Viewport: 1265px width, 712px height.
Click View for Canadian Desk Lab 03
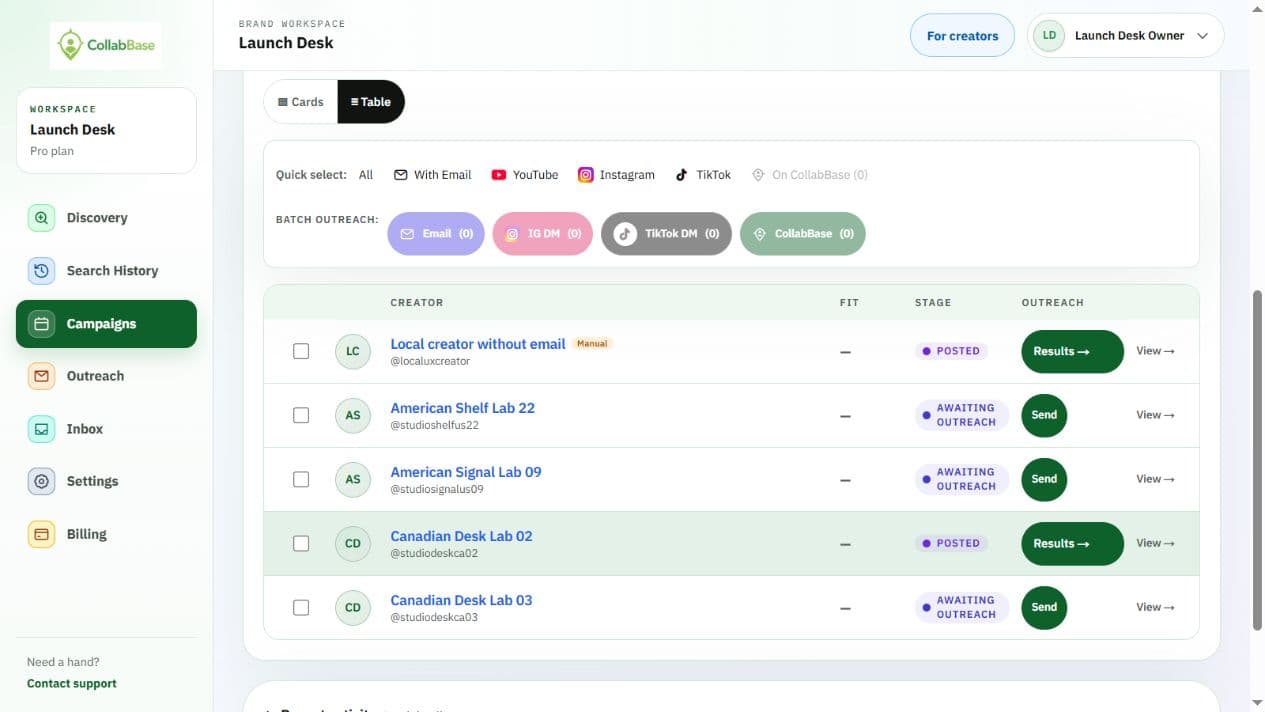point(1155,607)
